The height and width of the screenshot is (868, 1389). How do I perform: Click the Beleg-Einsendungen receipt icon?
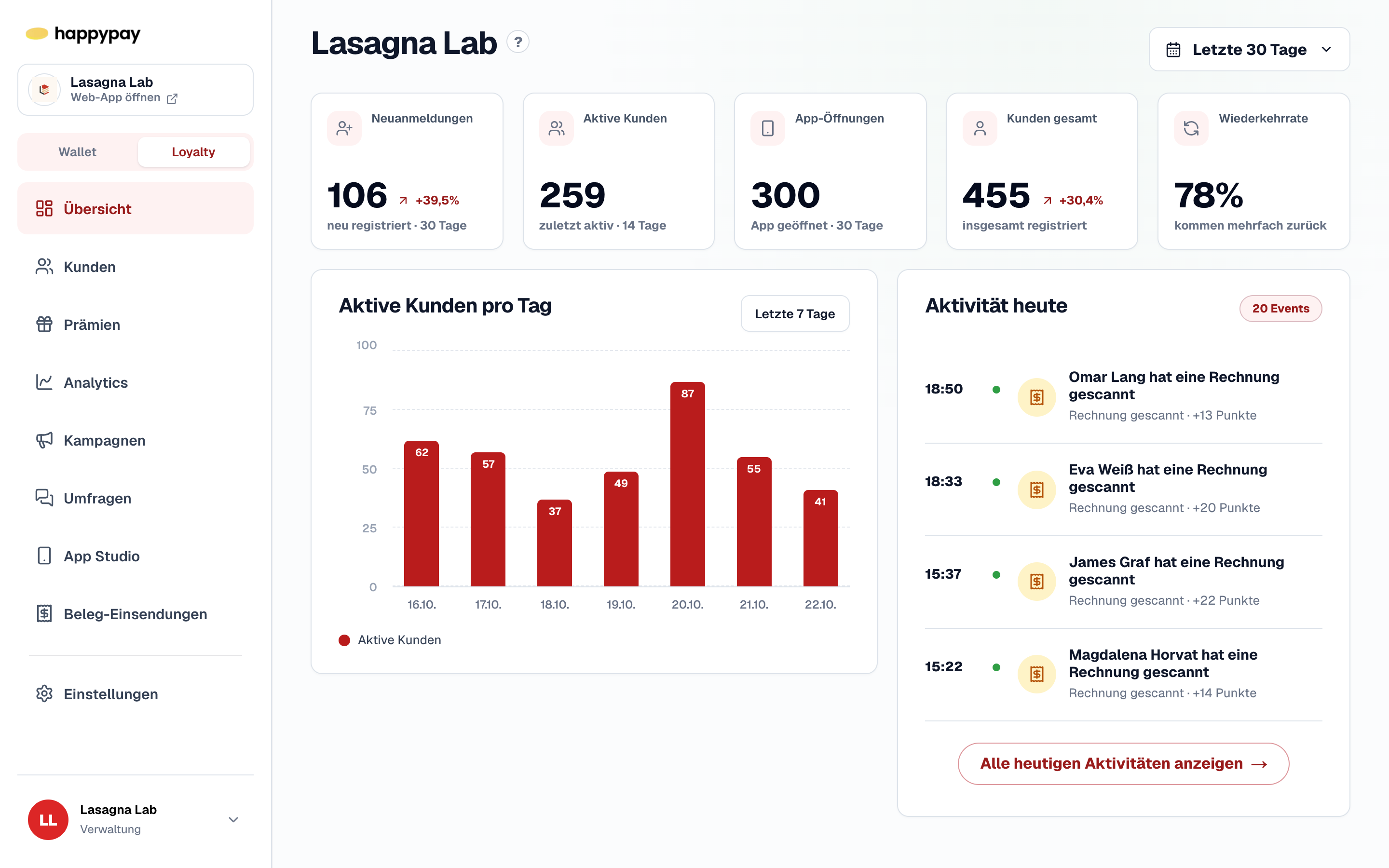[x=44, y=614]
